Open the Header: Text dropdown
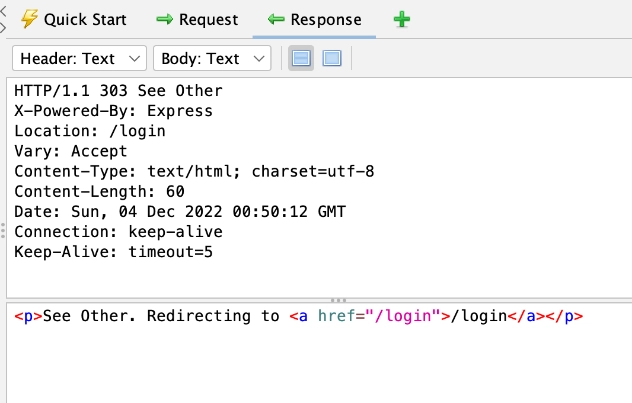This screenshot has height=403, width=632. click(79, 58)
